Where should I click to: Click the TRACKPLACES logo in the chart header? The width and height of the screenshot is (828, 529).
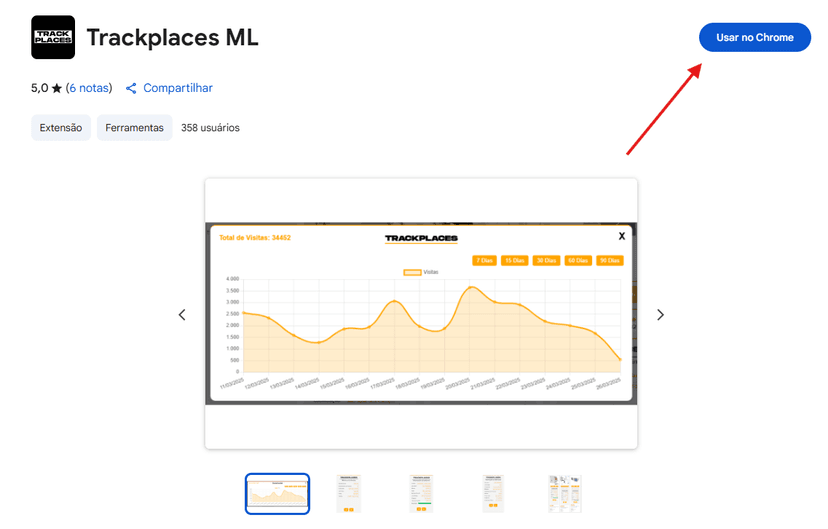421,239
